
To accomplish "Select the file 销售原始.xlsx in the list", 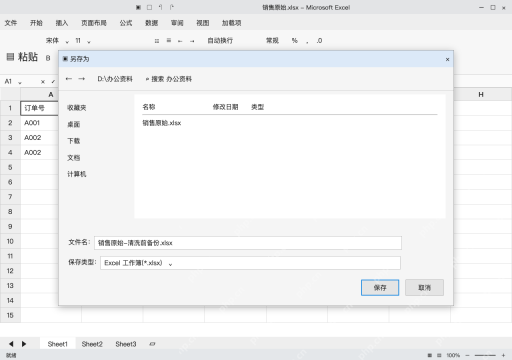I will pyautogui.click(x=162, y=123).
